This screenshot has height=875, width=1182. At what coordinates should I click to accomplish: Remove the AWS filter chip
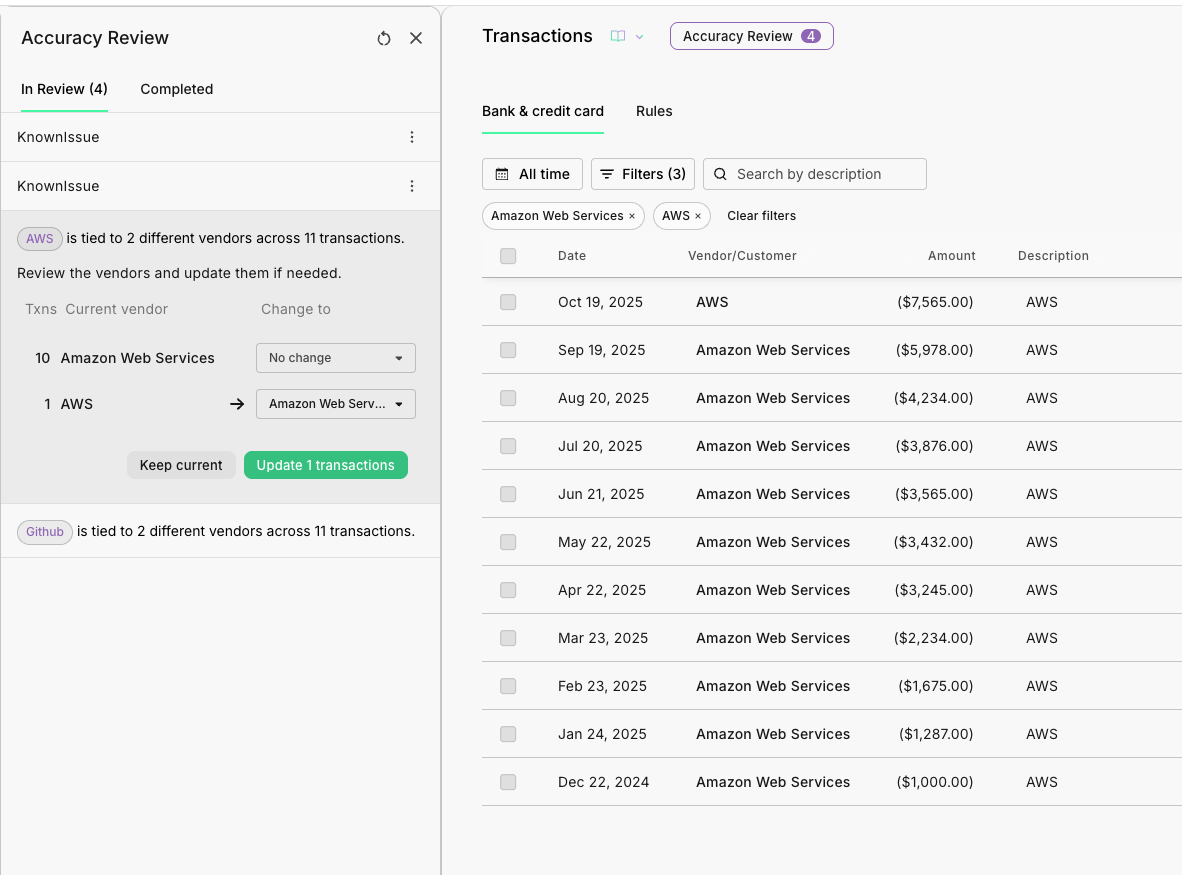(x=698, y=216)
